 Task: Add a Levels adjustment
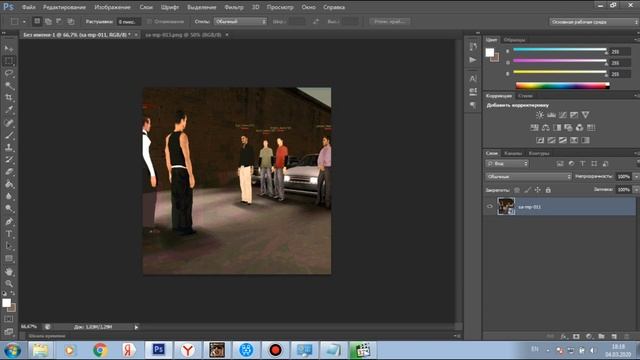551,115
